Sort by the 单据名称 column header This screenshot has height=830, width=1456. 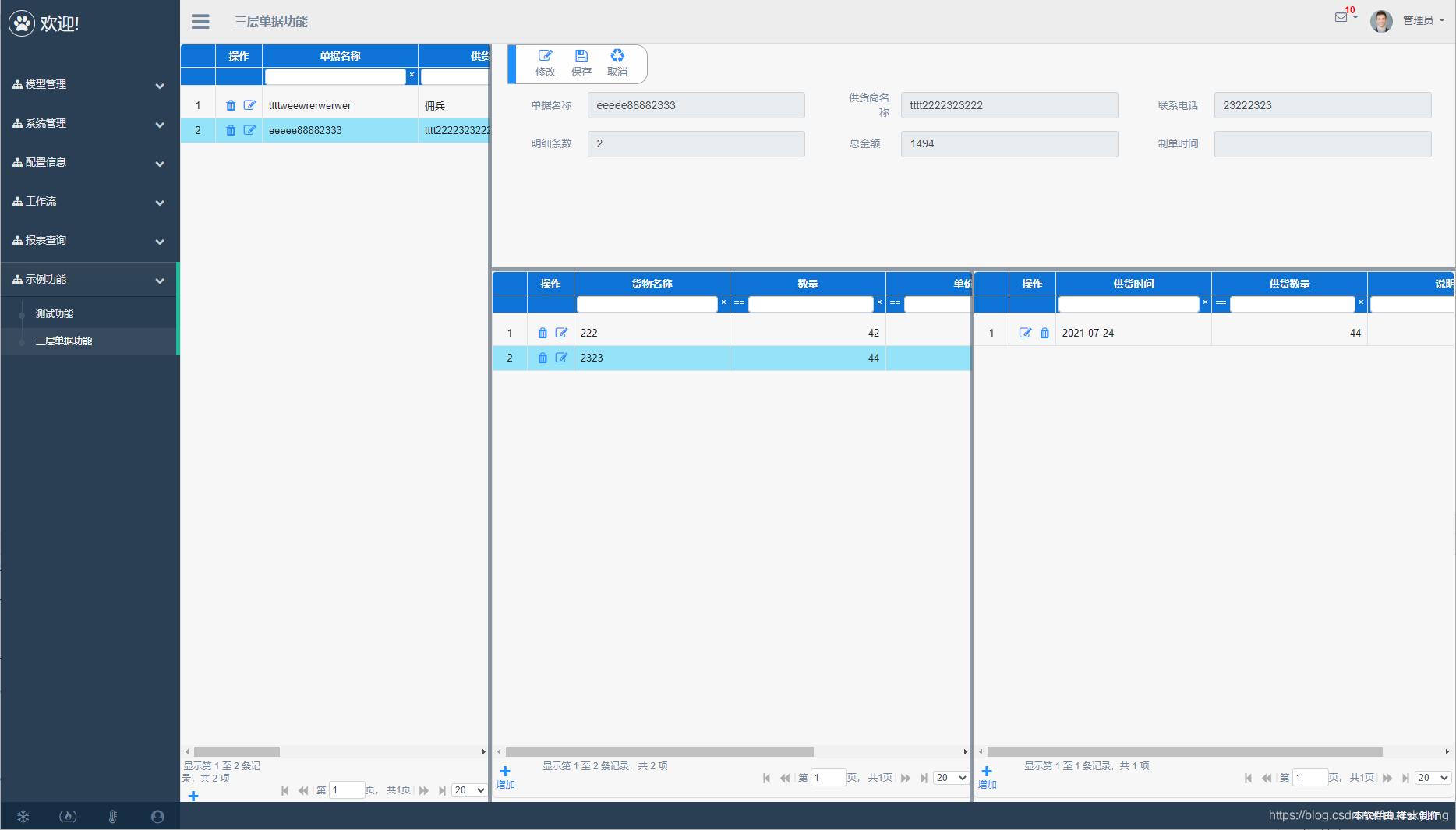coord(340,56)
